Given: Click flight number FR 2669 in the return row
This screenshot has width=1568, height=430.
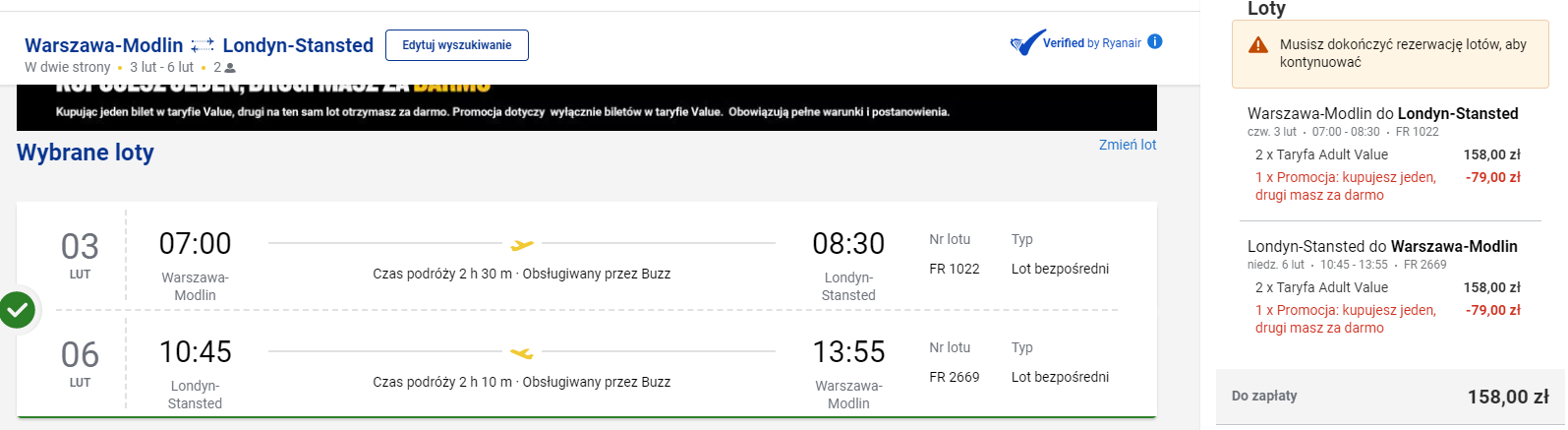Looking at the screenshot, I should click(954, 377).
